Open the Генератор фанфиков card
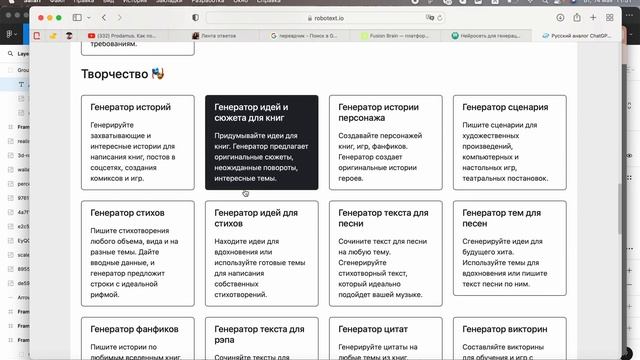This screenshot has height=360, width=640. coord(138,339)
